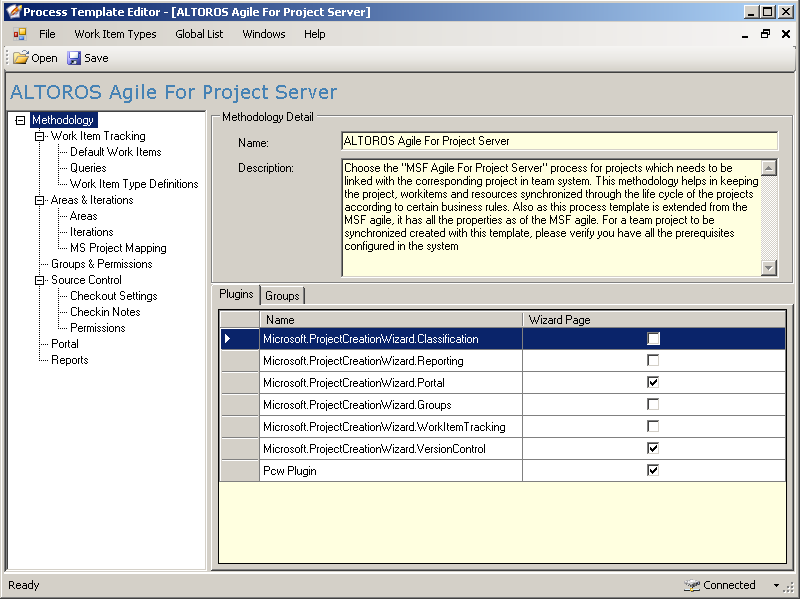This screenshot has width=800, height=599.
Task: Click Microsoft.ProjectCreationWizard.WorkItemTracking name cell
Action: (391, 427)
